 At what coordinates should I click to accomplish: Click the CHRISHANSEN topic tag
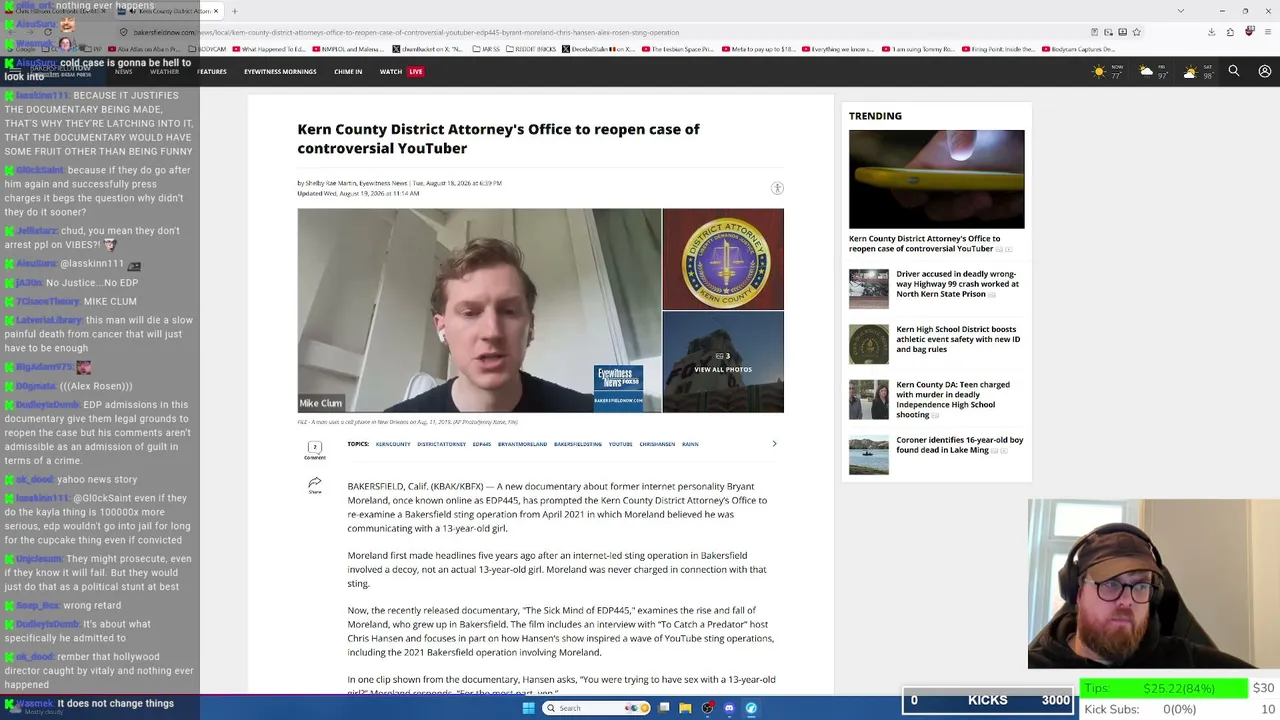657,444
